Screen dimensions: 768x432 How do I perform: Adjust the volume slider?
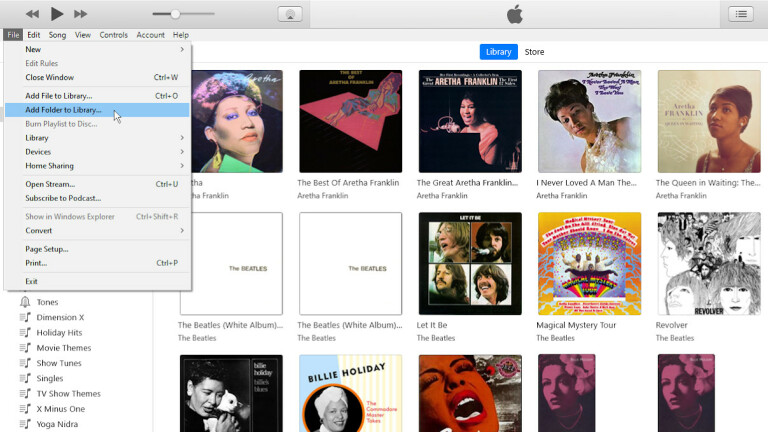tap(183, 14)
